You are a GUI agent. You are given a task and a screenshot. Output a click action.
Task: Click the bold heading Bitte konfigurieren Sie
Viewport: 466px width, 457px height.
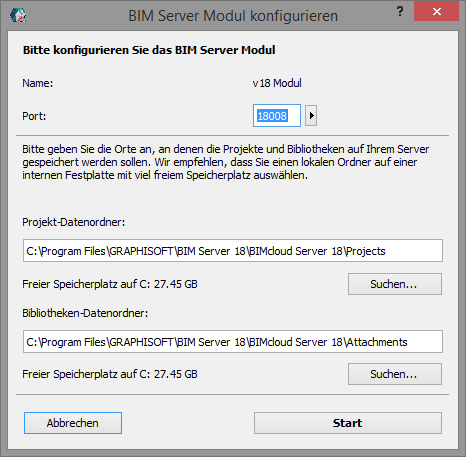point(149,50)
